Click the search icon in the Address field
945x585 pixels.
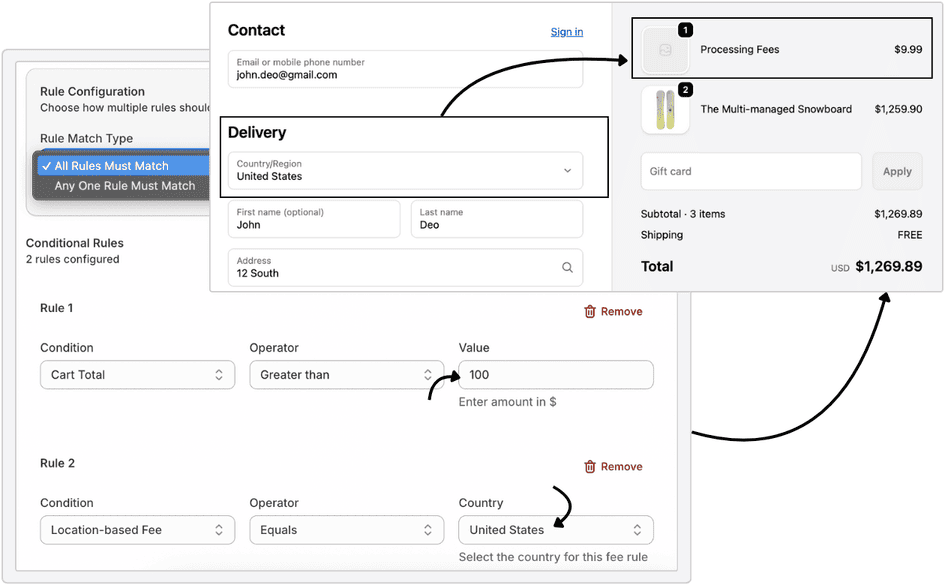567,267
